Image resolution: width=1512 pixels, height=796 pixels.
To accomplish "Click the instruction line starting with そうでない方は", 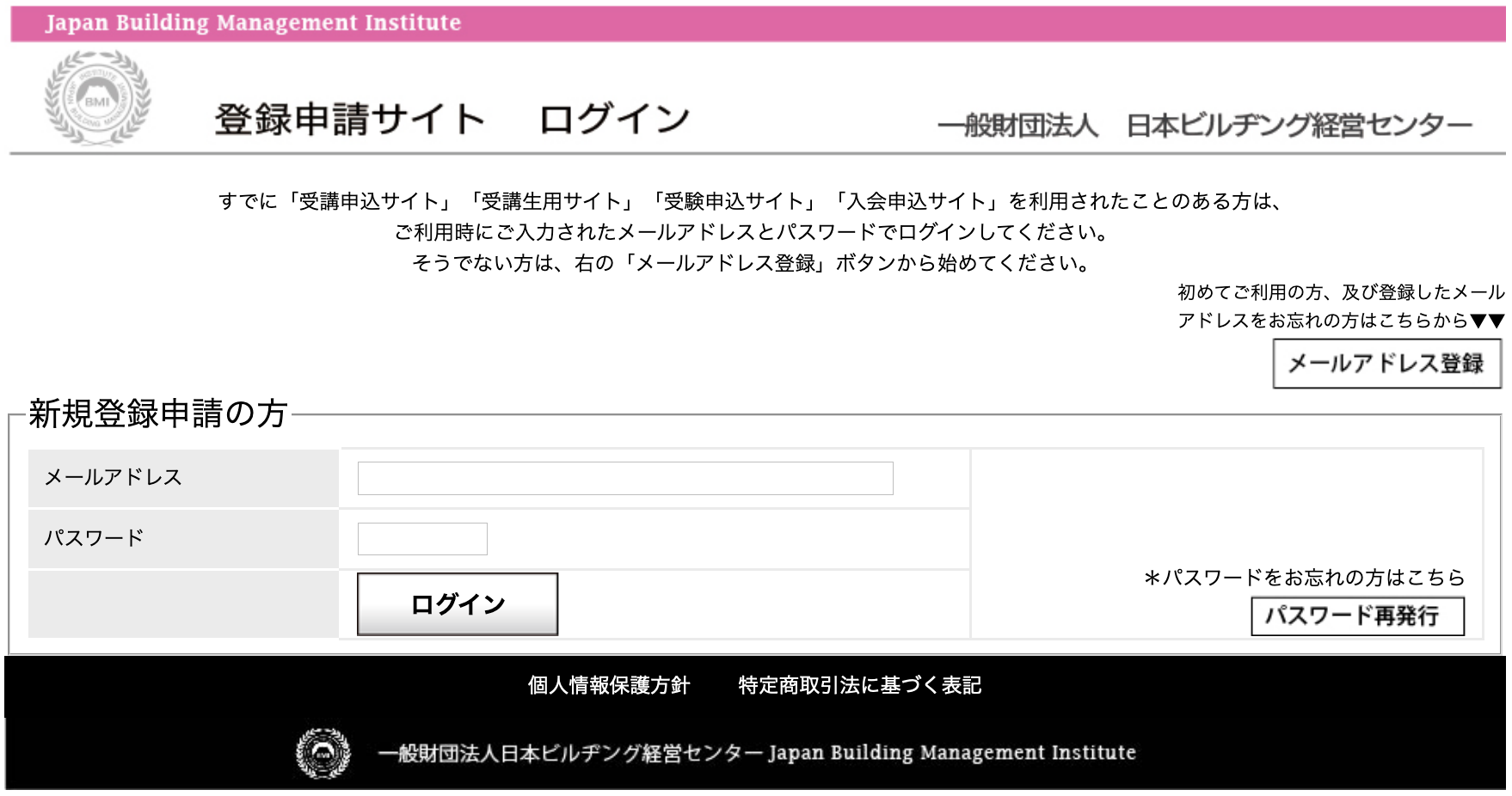I will pyautogui.click(x=751, y=263).
